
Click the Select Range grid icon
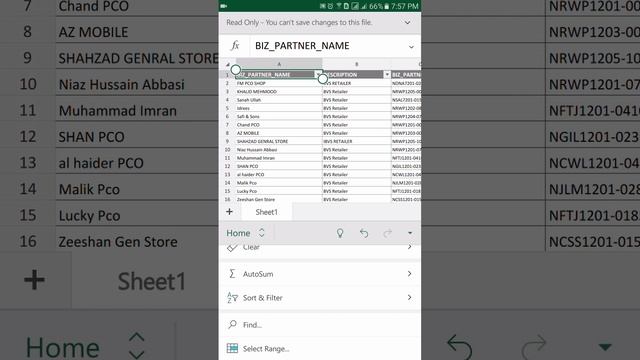point(232,348)
